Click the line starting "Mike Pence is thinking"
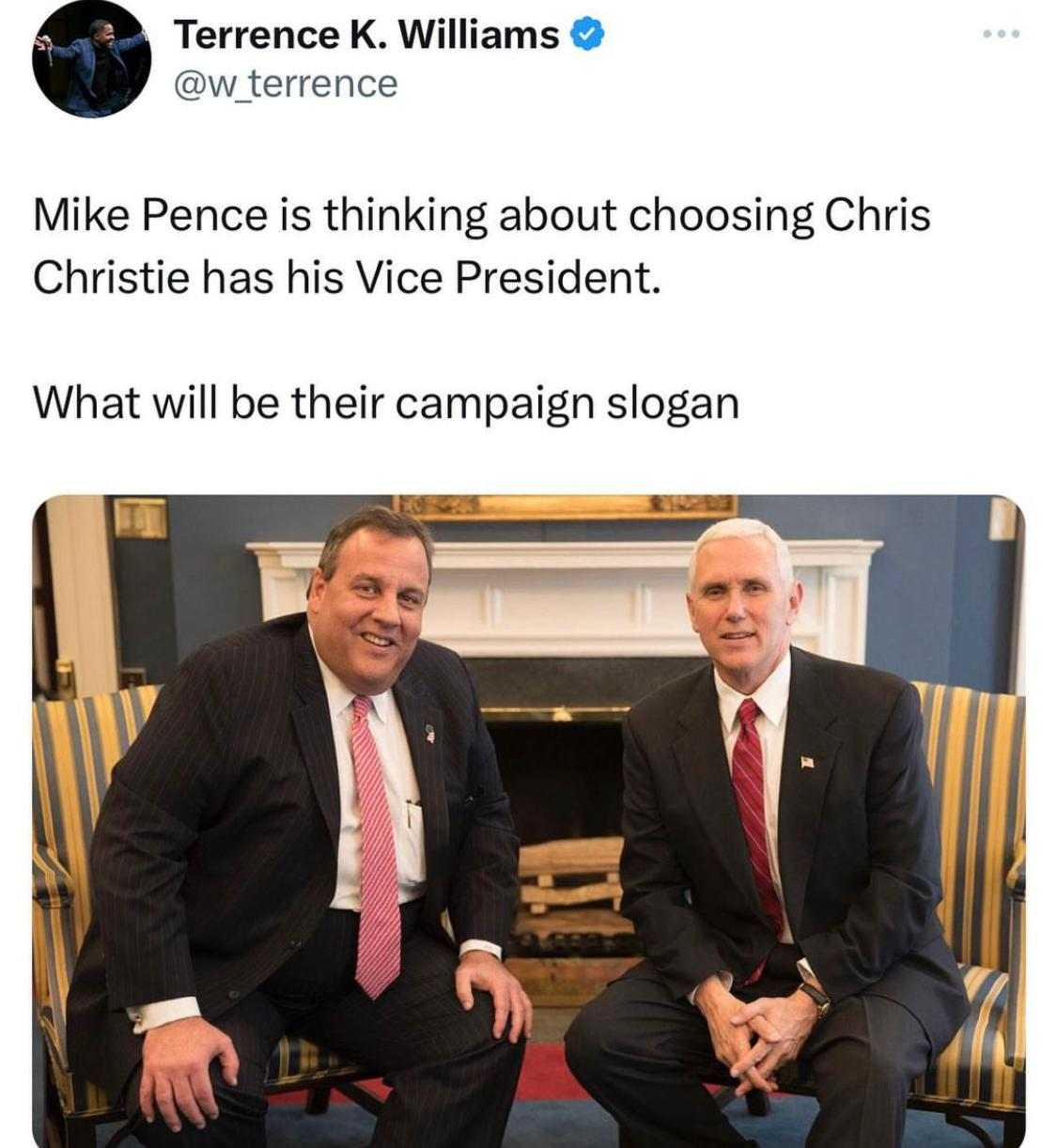 point(481,215)
